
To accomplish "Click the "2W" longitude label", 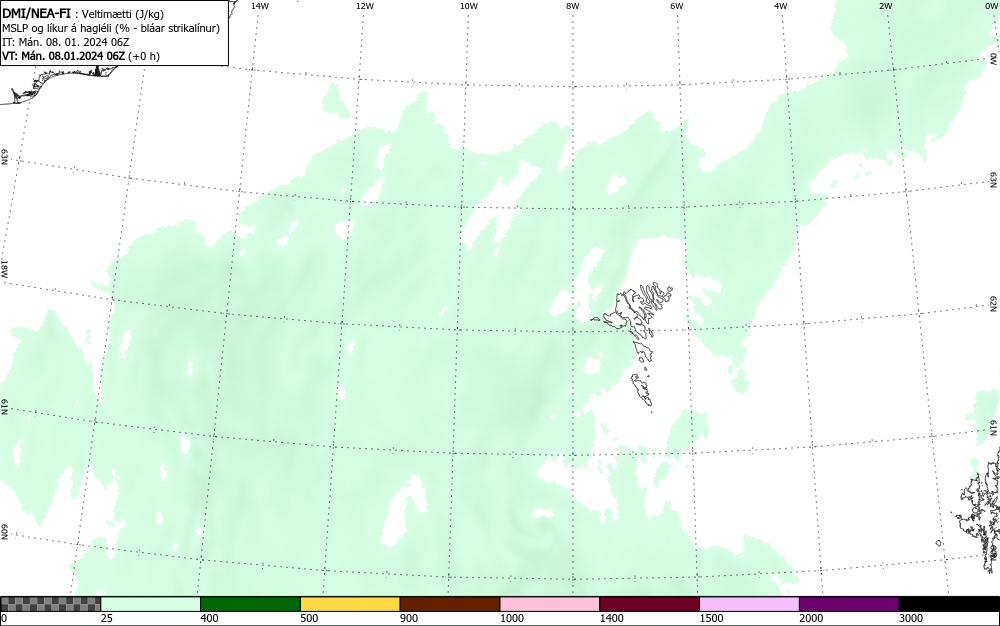I will pos(885,6).
